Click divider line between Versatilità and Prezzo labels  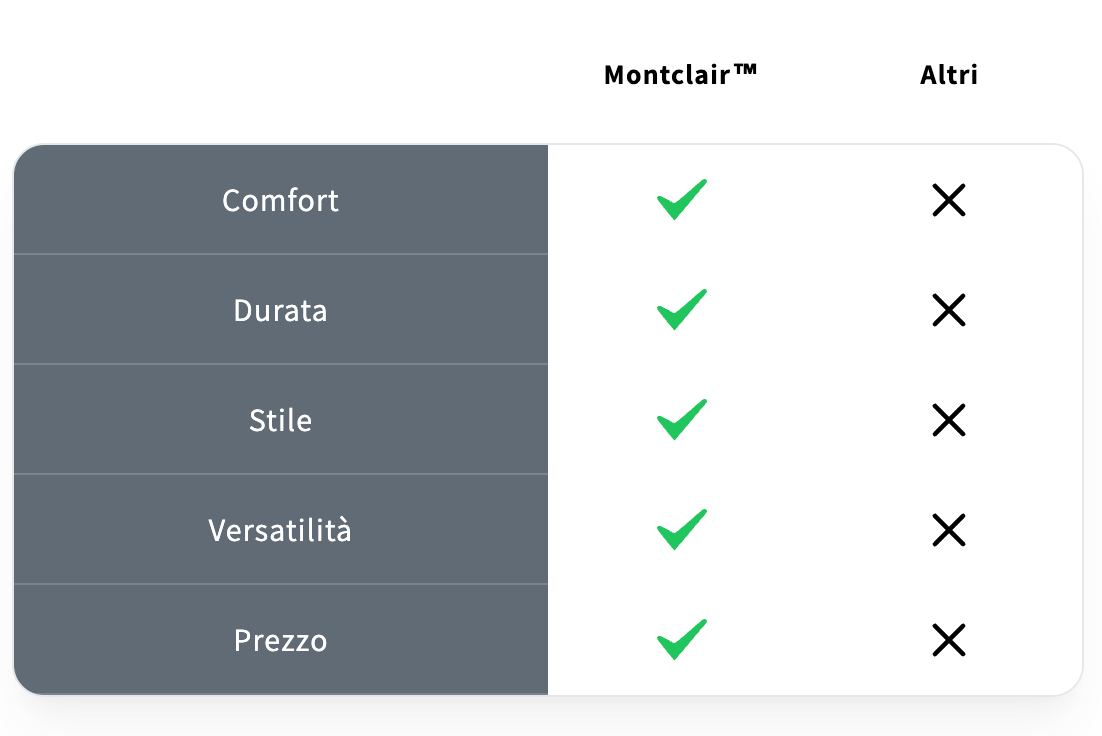coord(280,584)
